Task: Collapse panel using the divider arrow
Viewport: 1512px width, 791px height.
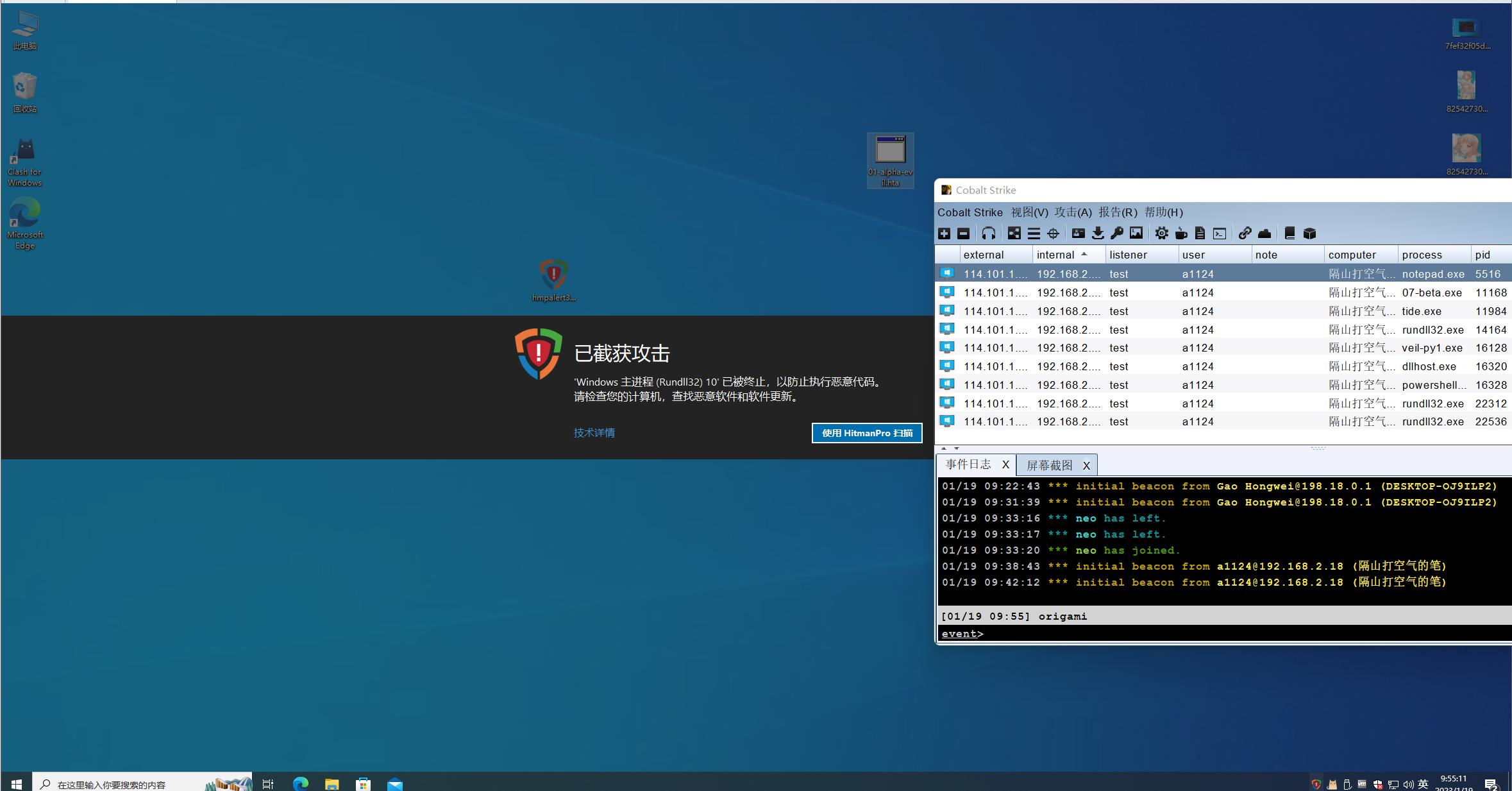Action: click(x=944, y=448)
